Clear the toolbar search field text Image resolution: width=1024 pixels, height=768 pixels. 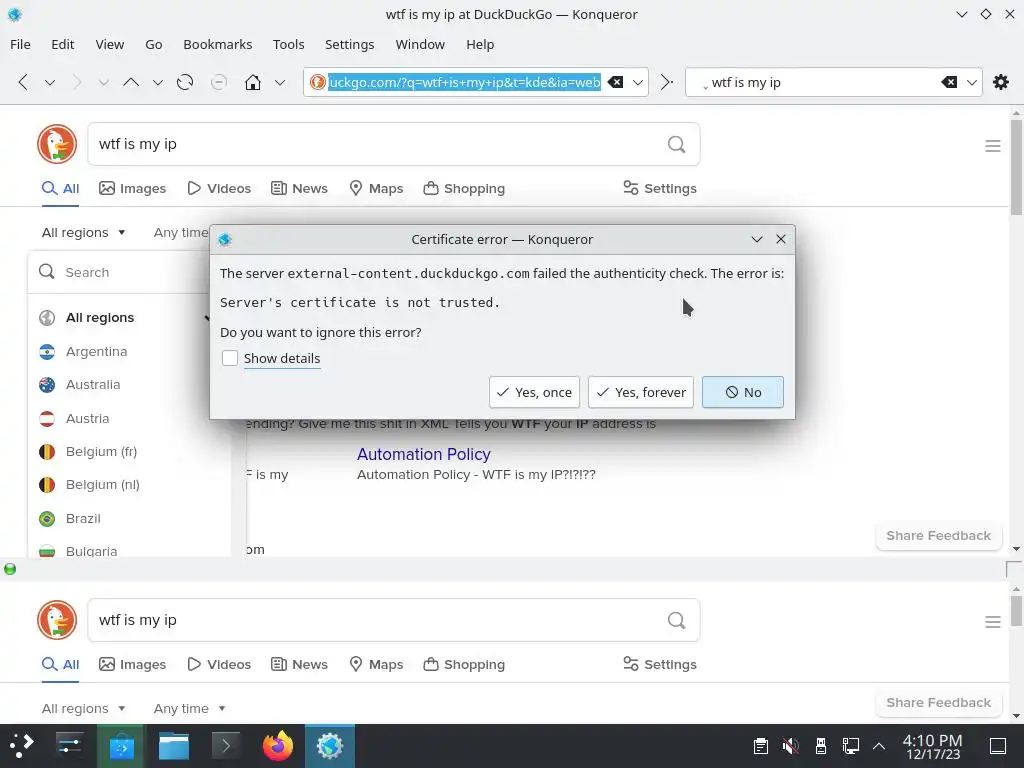[x=949, y=82]
